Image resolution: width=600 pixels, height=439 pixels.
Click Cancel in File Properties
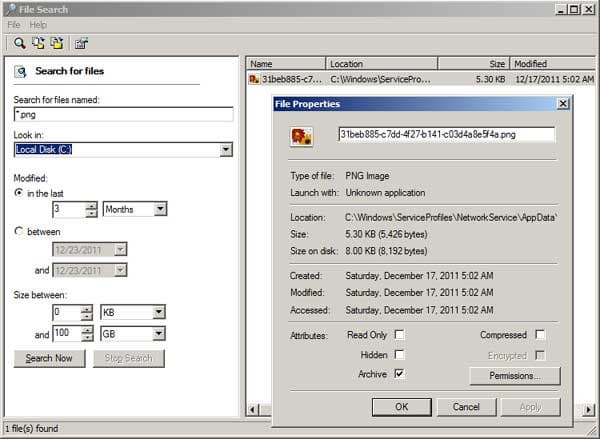tap(466, 406)
